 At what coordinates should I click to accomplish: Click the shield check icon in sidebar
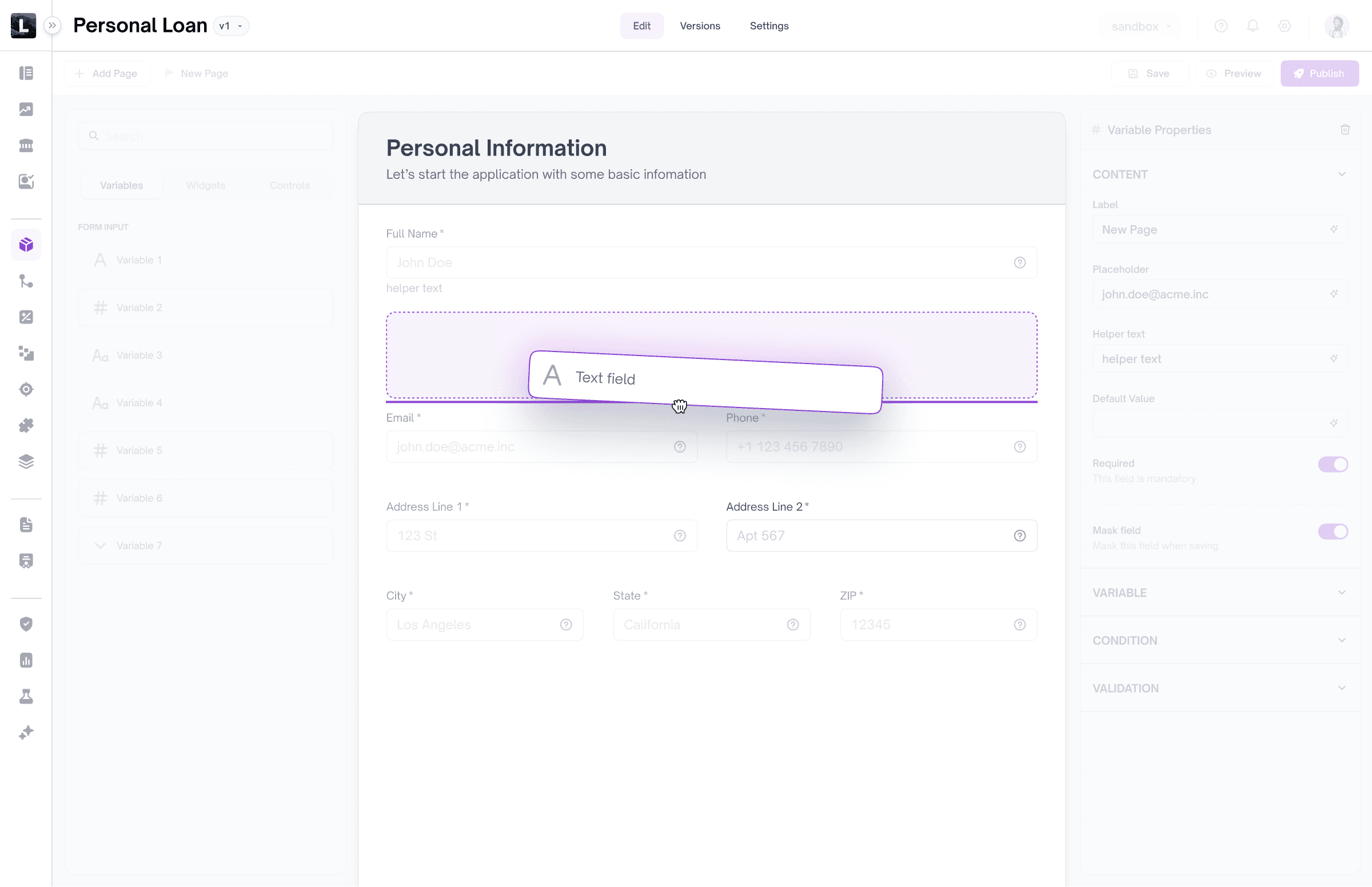(x=26, y=624)
